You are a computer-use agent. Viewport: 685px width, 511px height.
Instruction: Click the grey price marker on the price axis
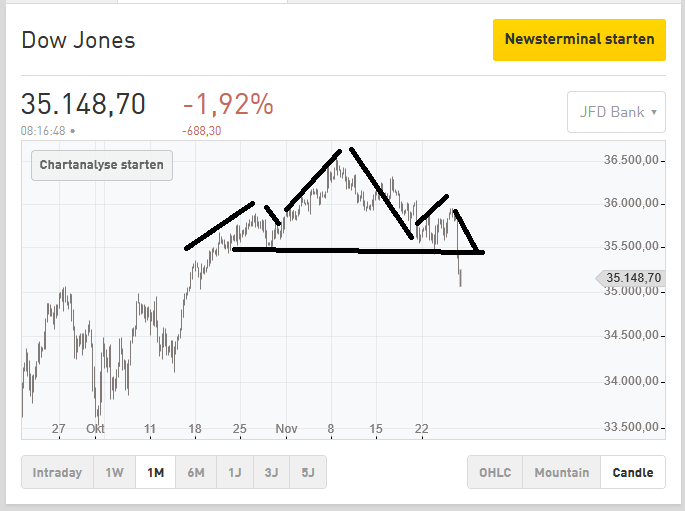pyautogui.click(x=630, y=278)
